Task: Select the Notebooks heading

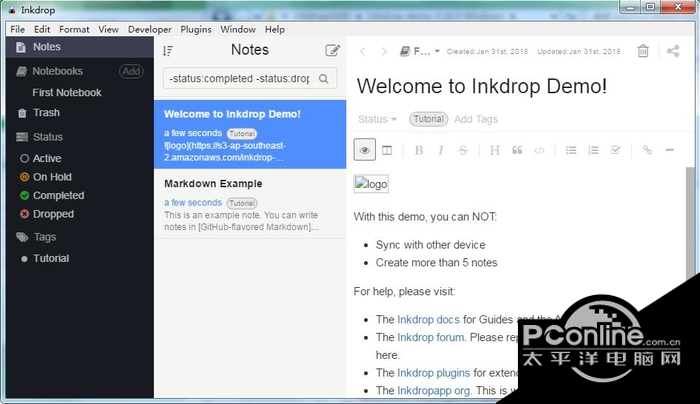Action: pos(58,71)
